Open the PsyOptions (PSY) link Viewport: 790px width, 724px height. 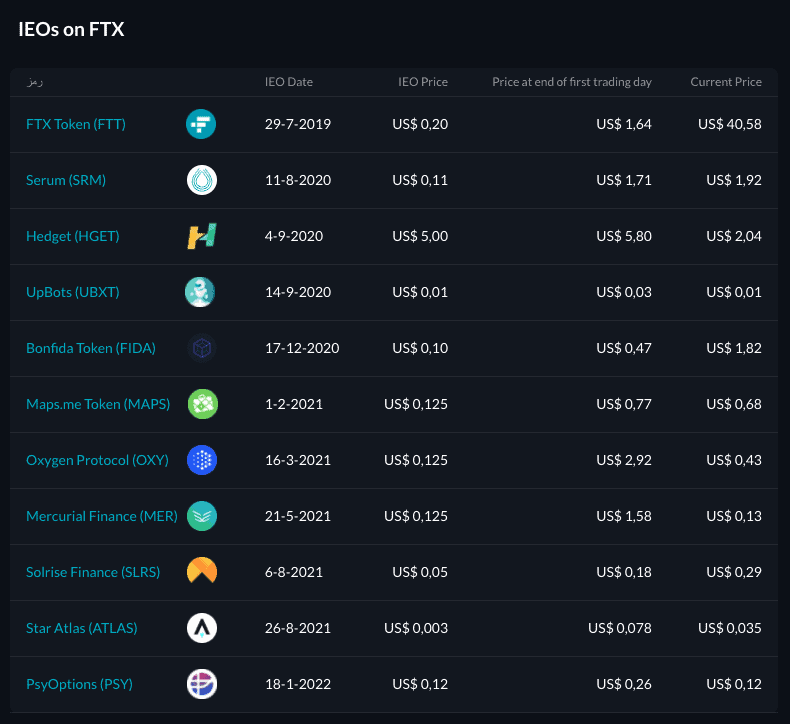pos(80,684)
